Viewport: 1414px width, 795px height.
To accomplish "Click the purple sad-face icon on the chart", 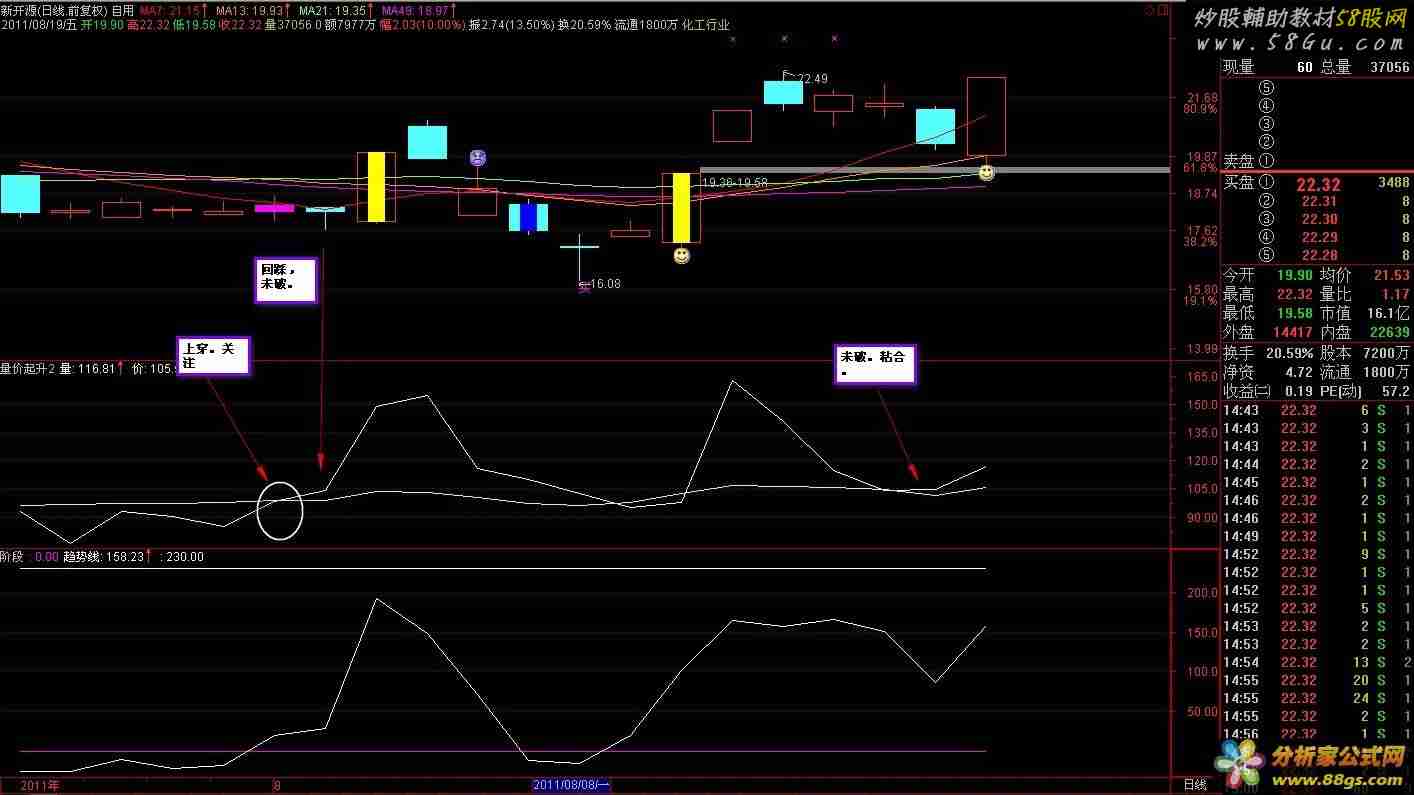I will tap(478, 158).
